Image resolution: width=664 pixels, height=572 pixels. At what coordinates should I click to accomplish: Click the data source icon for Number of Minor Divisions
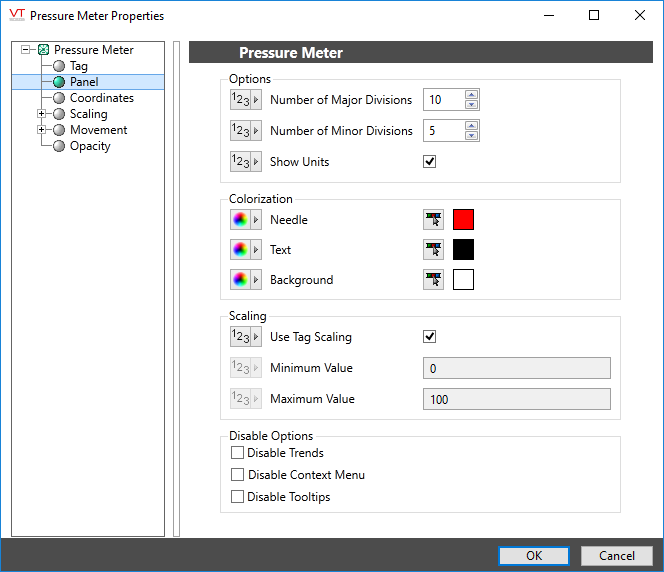click(x=245, y=131)
